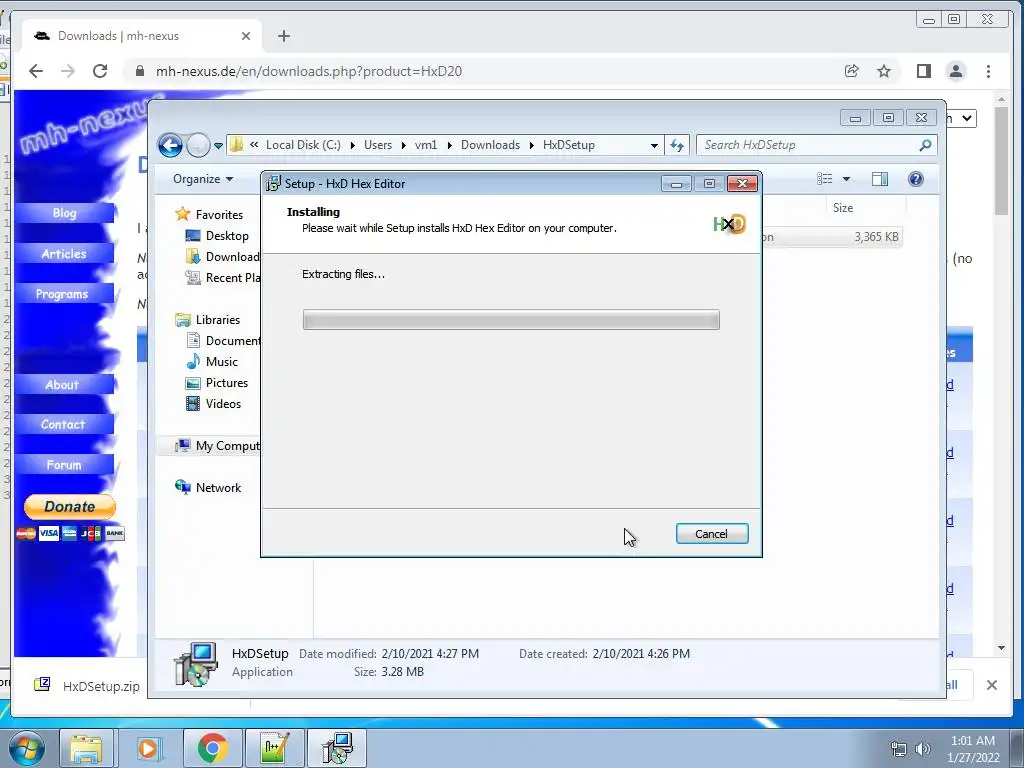Select My Computer in navigation pane
1024x768 pixels.
pos(217,445)
